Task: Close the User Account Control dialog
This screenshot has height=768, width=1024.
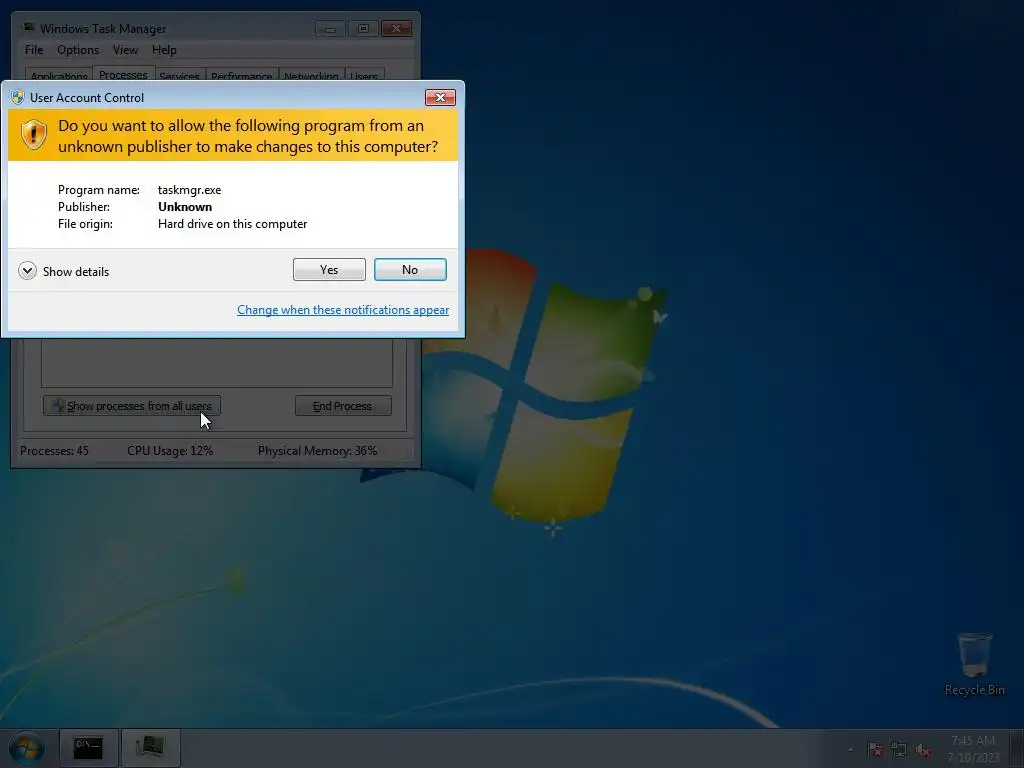Action: (x=440, y=97)
